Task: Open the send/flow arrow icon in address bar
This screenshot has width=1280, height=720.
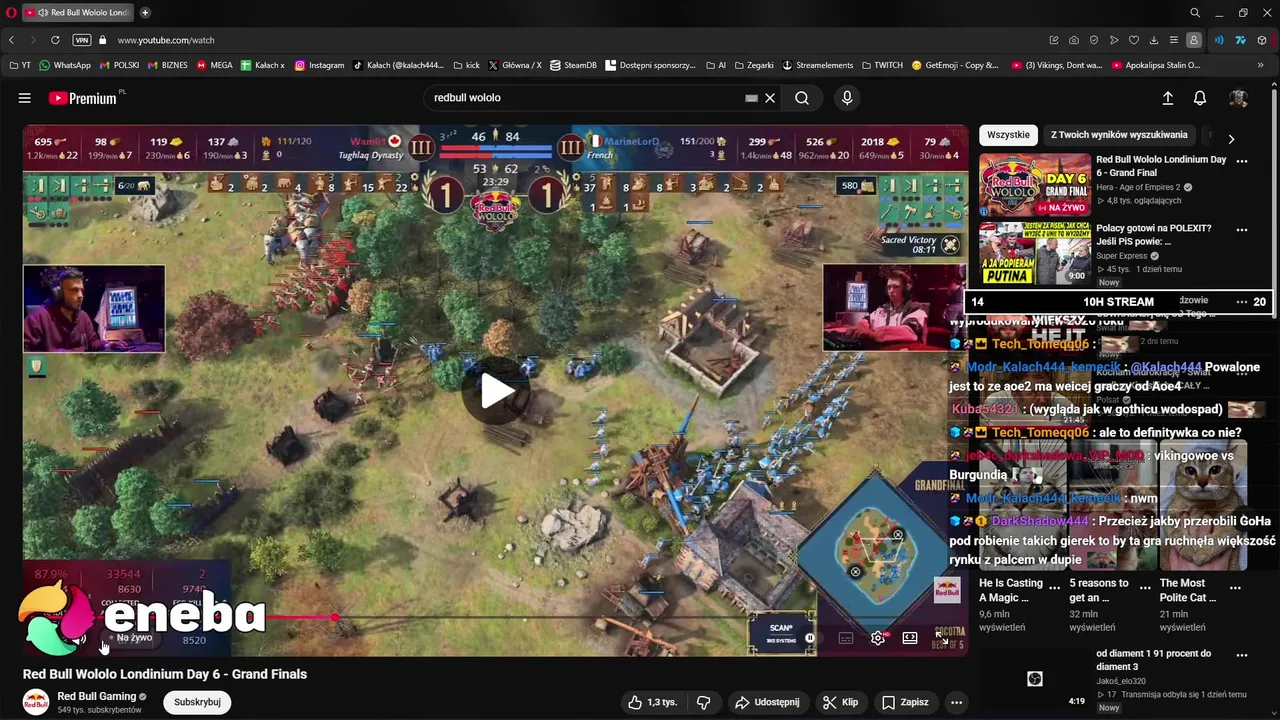Action: pyautogui.click(x=1114, y=40)
